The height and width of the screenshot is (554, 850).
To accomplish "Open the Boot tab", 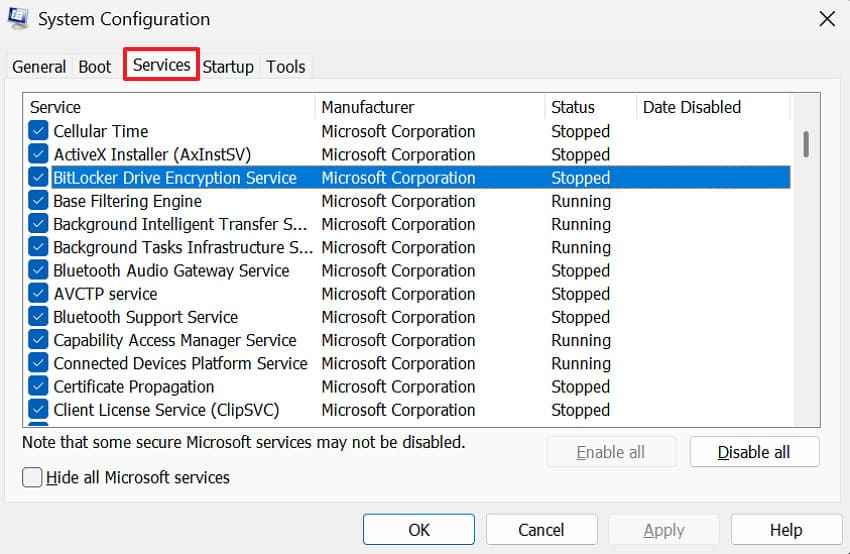I will point(95,67).
